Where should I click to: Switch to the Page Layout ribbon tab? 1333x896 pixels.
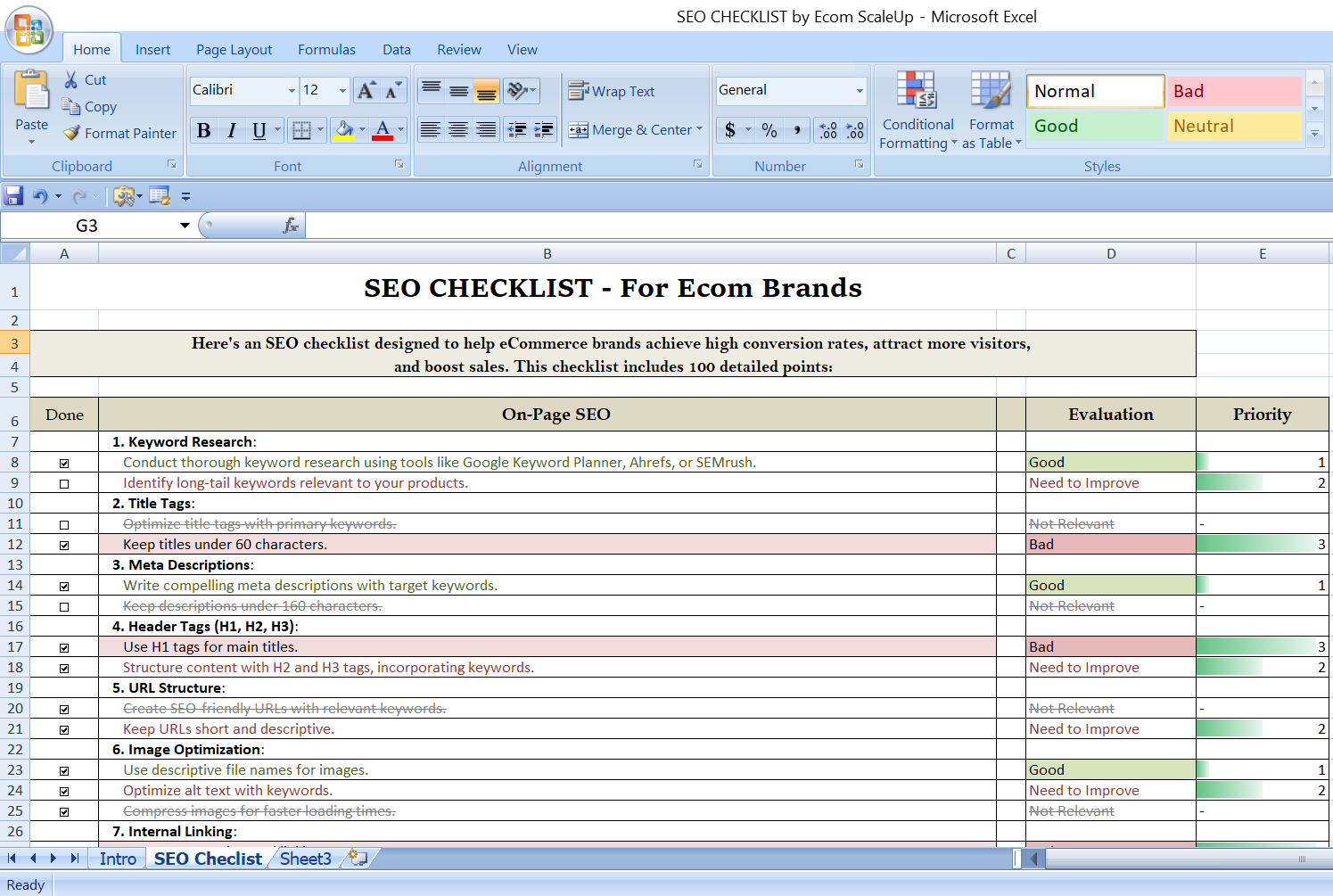(x=234, y=50)
